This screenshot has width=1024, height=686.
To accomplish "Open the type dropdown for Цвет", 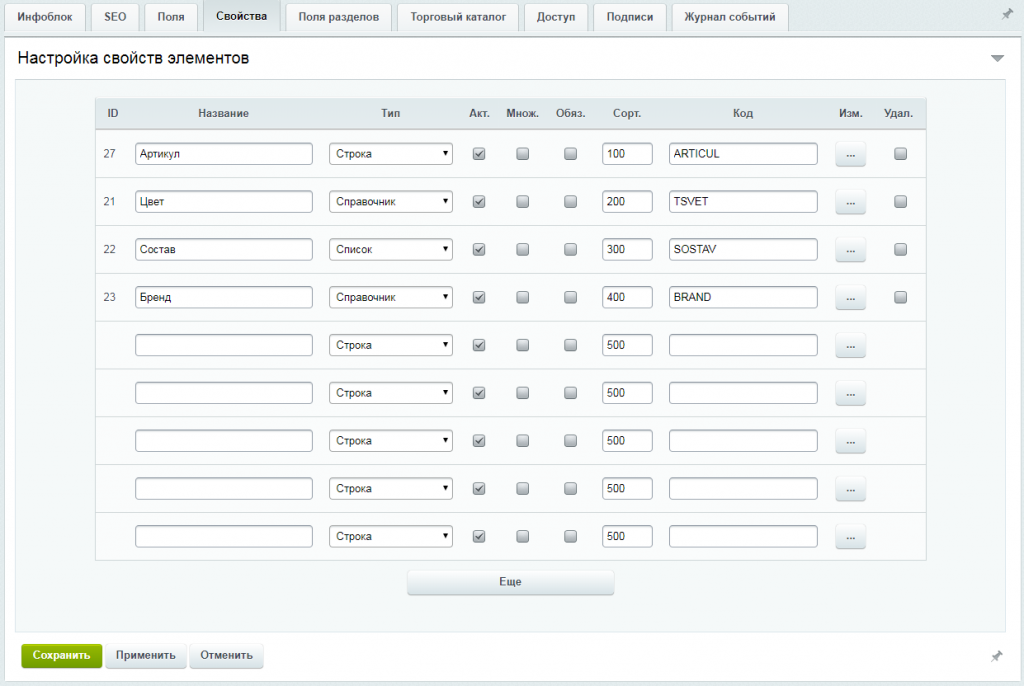I will click(391, 202).
